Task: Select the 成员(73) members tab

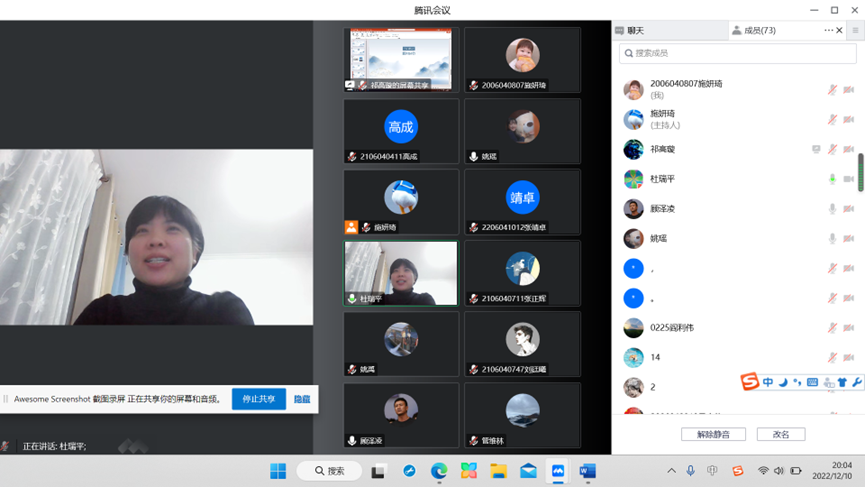Action: (755, 31)
